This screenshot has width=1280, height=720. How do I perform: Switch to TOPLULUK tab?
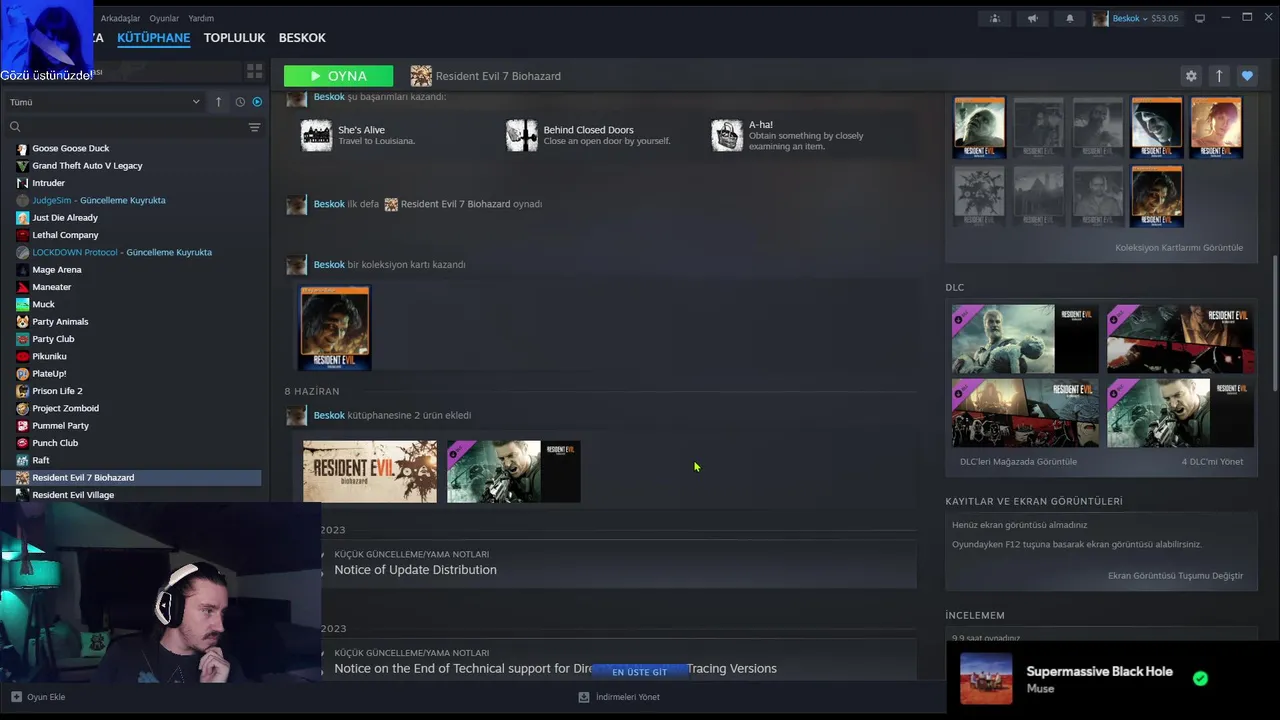234,38
